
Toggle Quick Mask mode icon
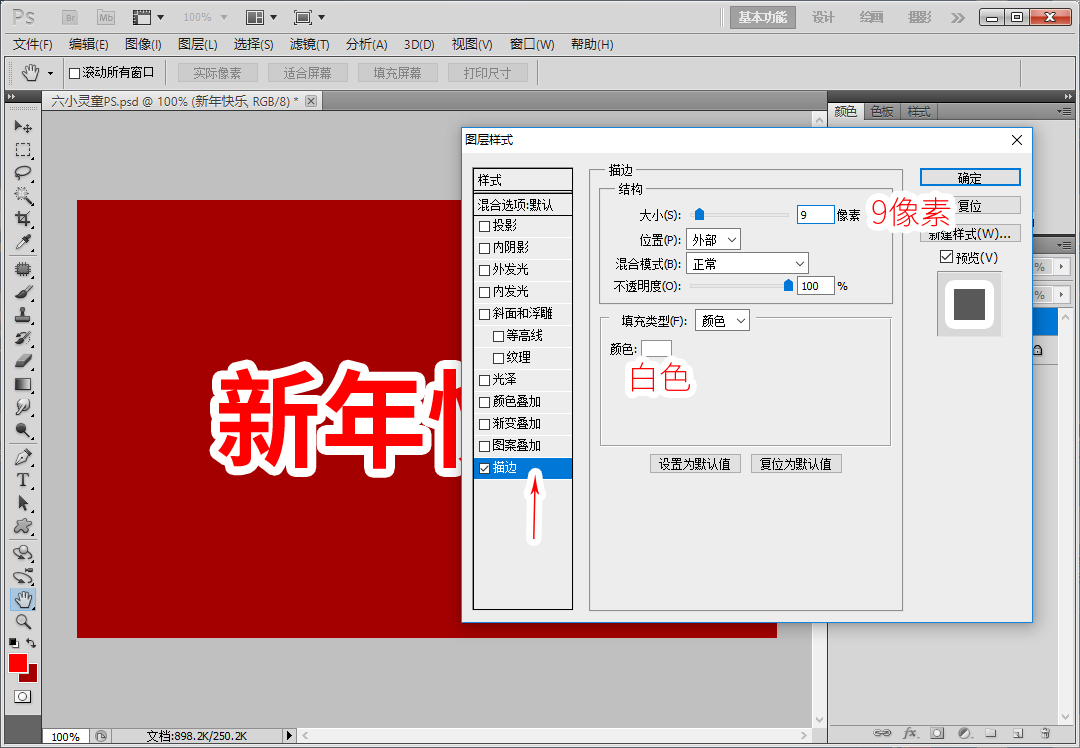pos(22,696)
